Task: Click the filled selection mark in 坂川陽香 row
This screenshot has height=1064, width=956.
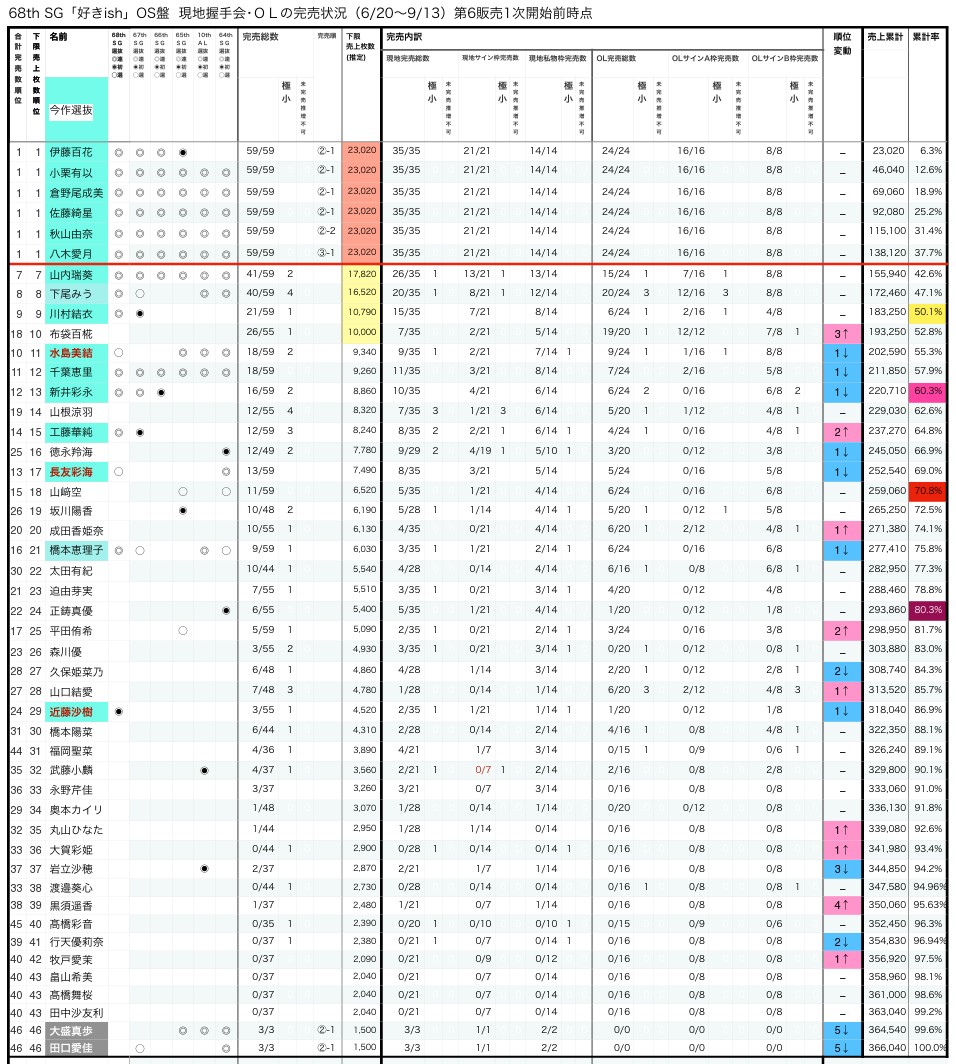Action: point(183,510)
